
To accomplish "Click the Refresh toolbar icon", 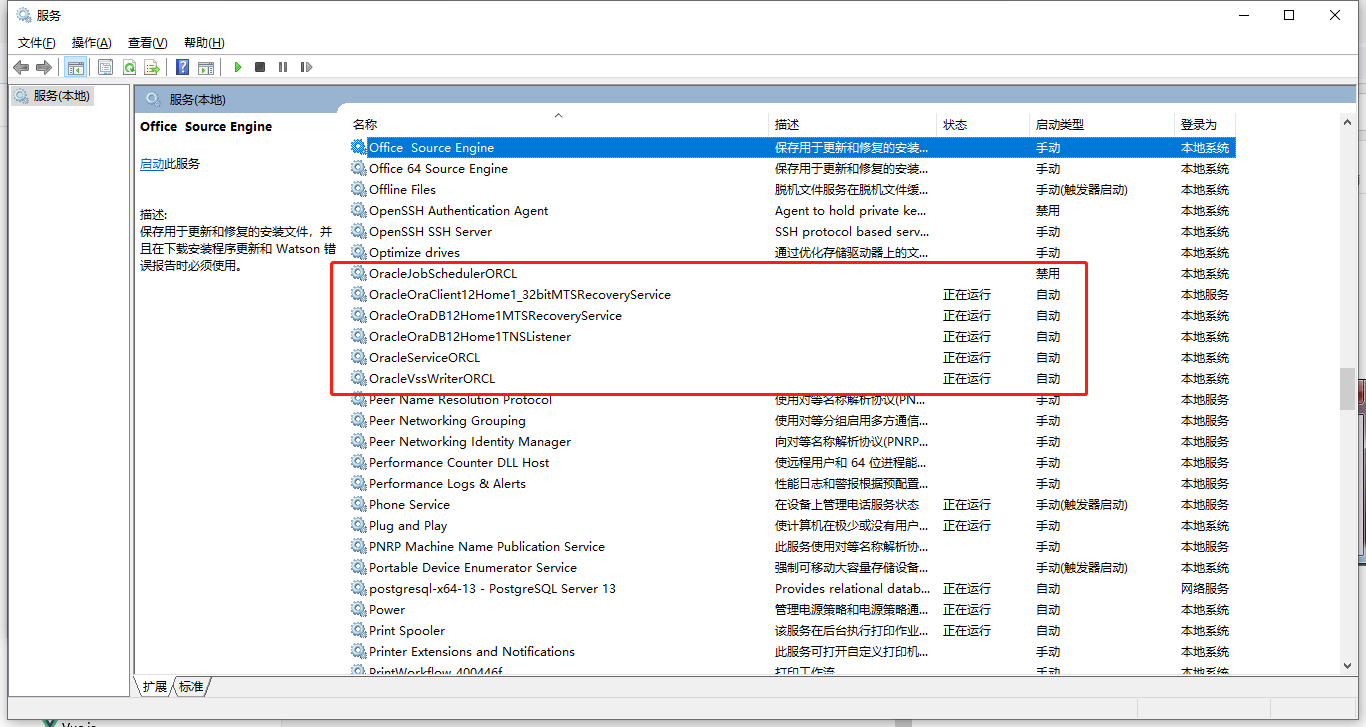I will (x=129, y=67).
